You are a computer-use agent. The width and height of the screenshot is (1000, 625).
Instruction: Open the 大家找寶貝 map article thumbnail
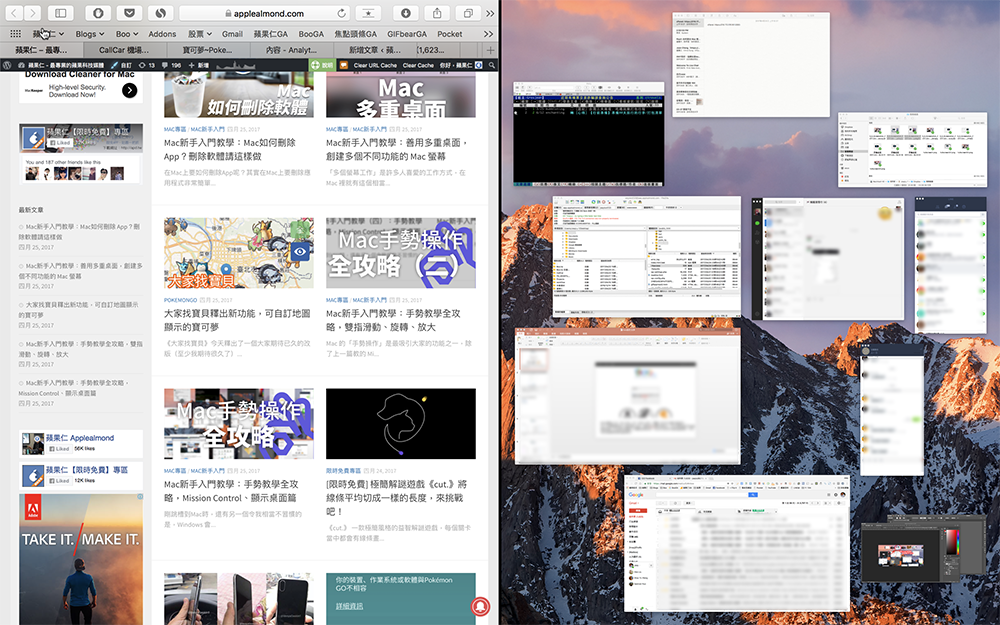(239, 253)
